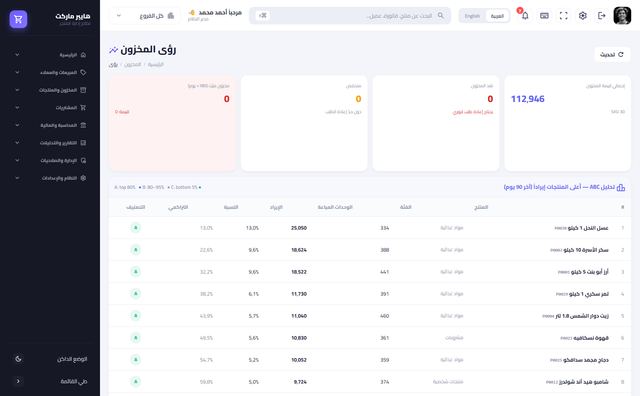640x396 pixels.
Task: Click revenue value 25,050
Action: (x=299, y=228)
